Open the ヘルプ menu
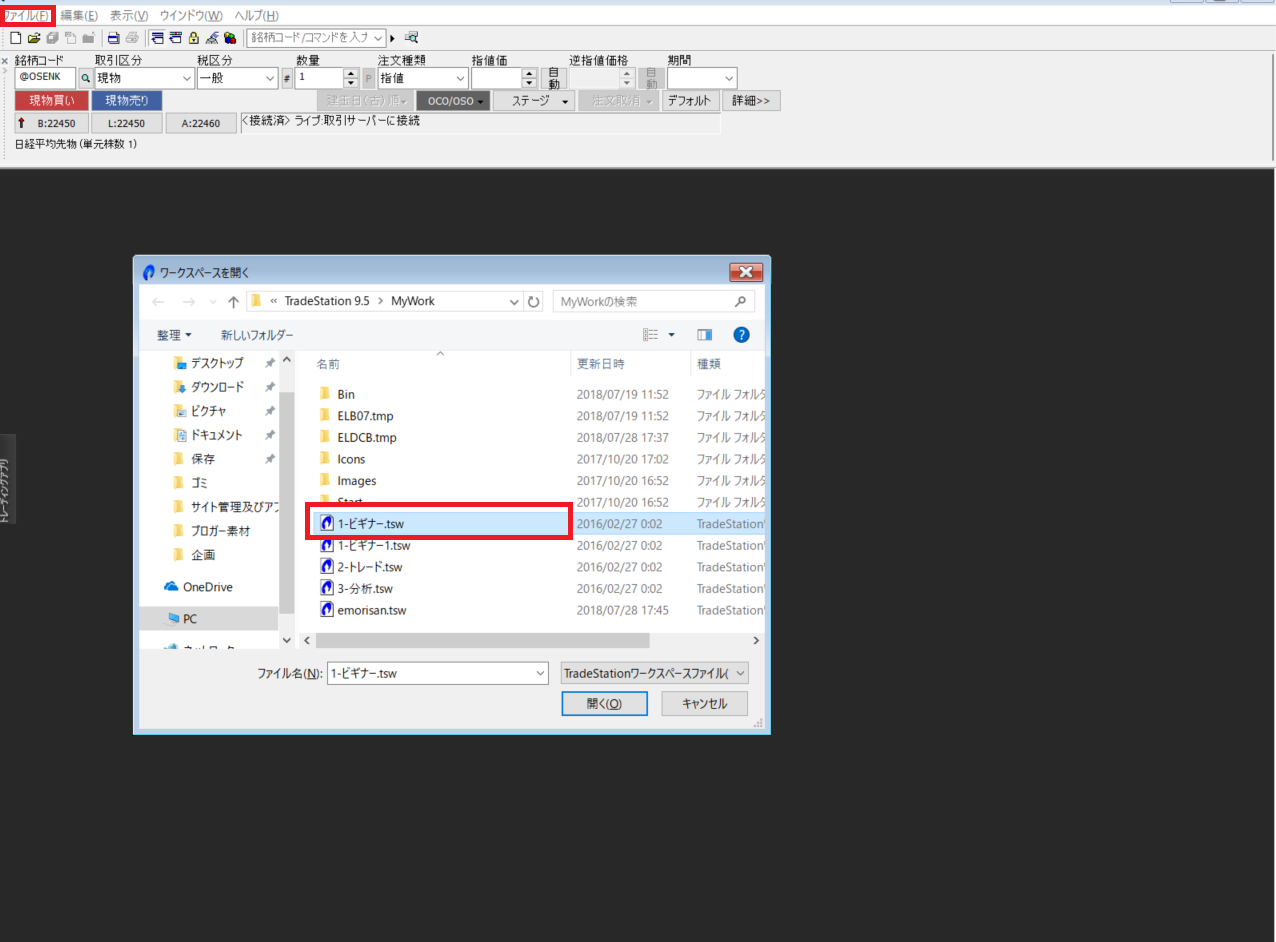 pyautogui.click(x=256, y=16)
